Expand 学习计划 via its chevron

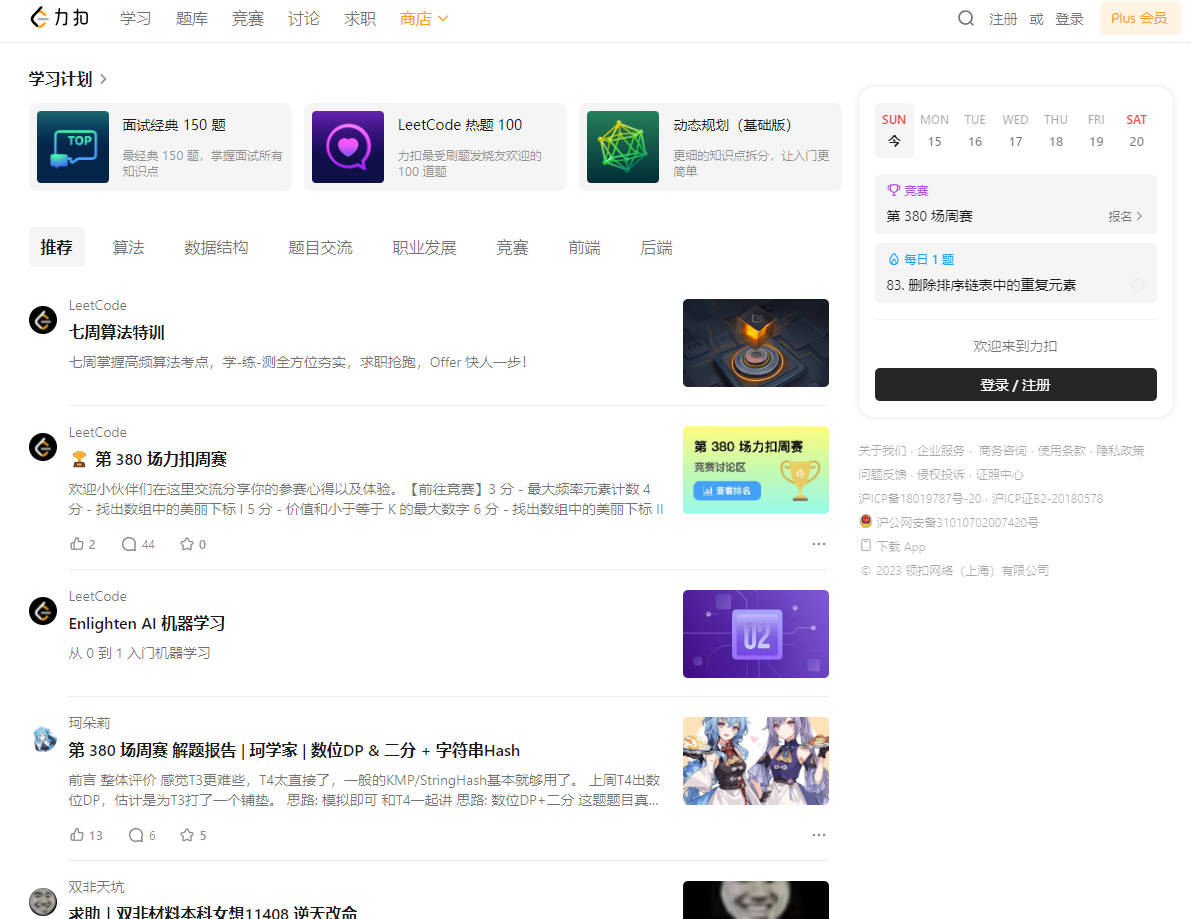click(104, 79)
